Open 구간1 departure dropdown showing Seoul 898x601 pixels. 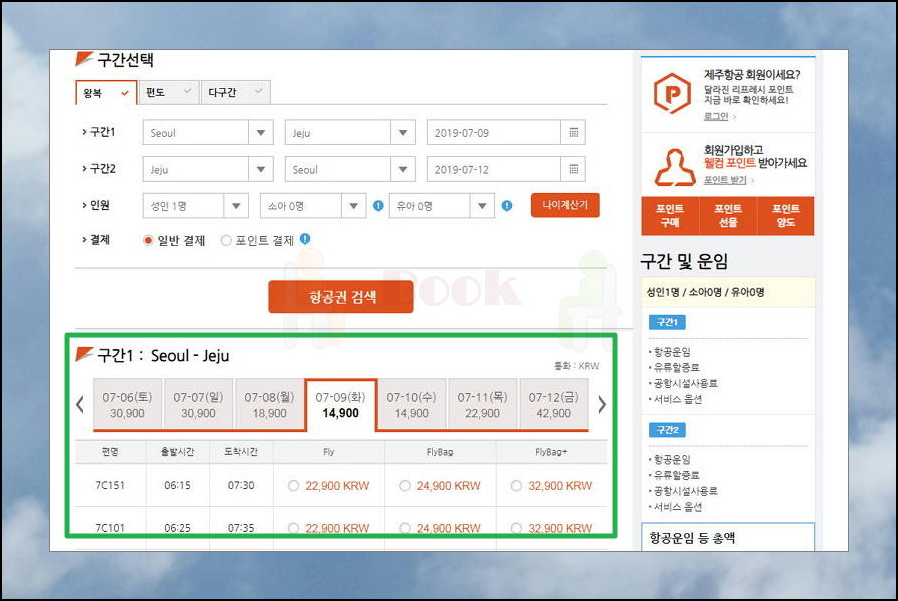click(x=208, y=133)
